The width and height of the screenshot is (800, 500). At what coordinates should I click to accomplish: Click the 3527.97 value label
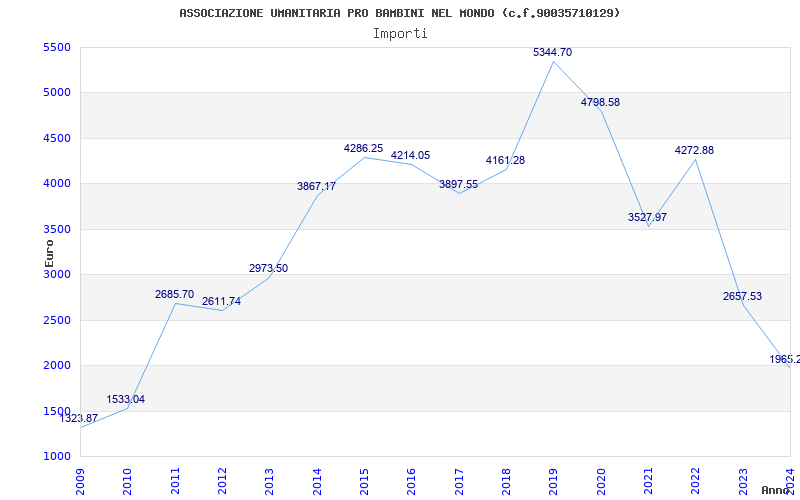pyautogui.click(x=647, y=217)
